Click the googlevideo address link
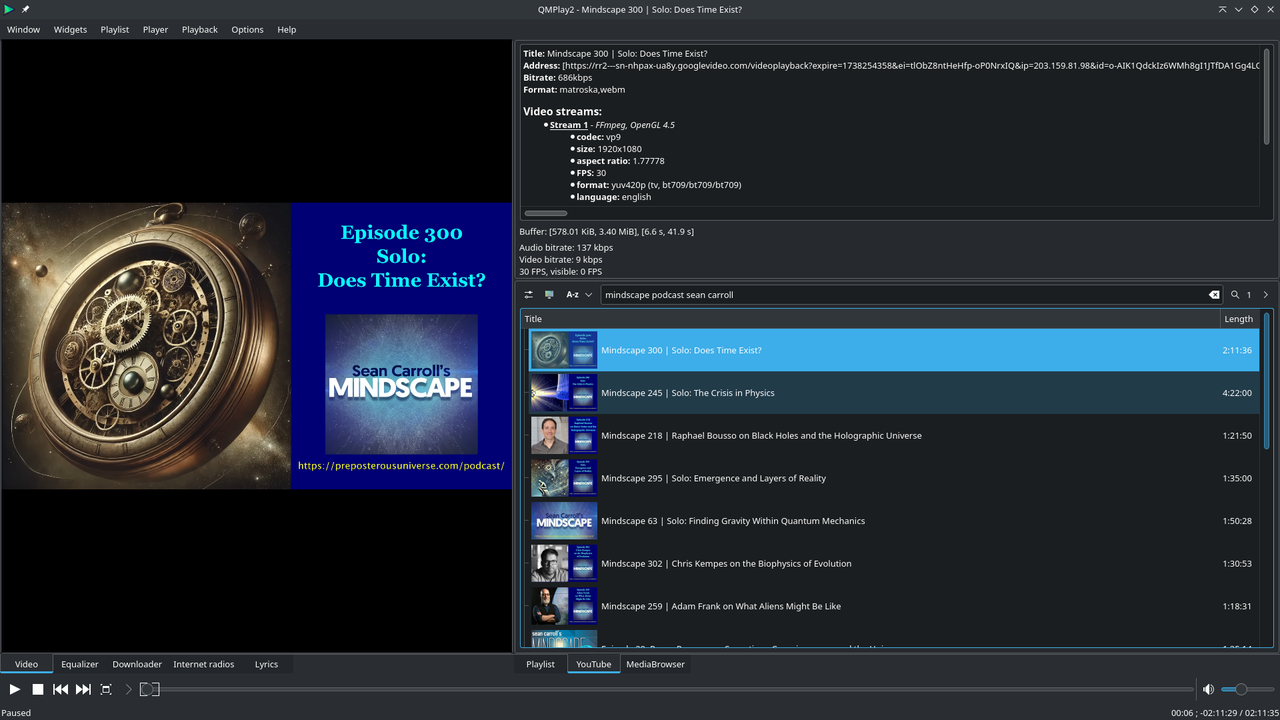This screenshot has height=720, width=1280. click(x=911, y=65)
